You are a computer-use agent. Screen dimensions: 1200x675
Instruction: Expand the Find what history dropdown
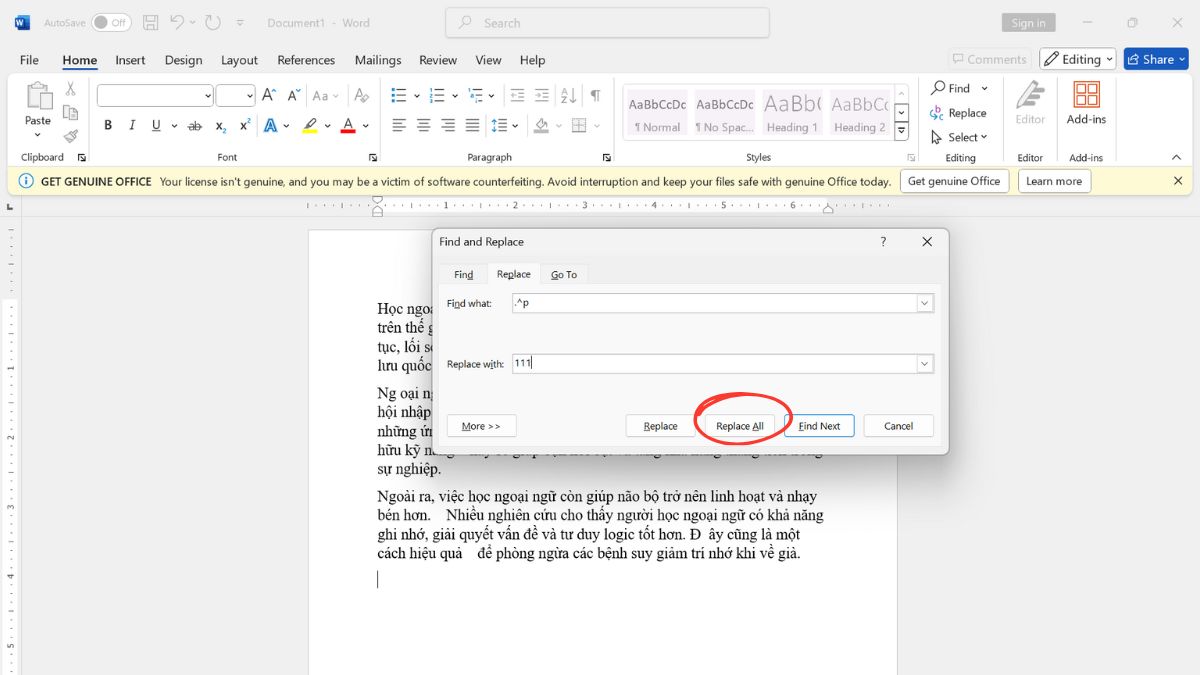925,303
